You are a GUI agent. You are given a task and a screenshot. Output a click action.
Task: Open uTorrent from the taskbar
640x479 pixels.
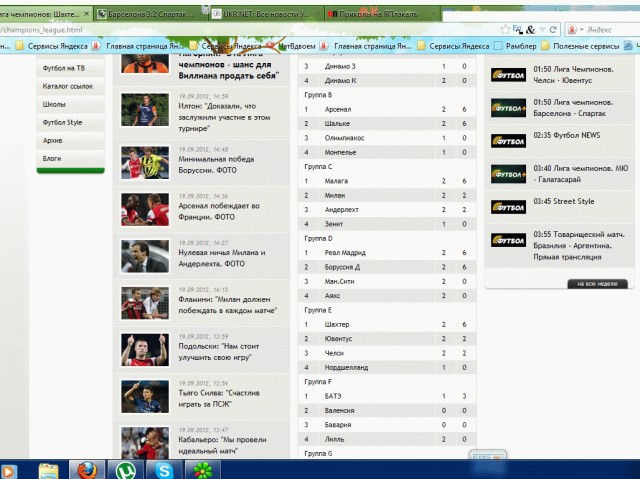pos(125,470)
